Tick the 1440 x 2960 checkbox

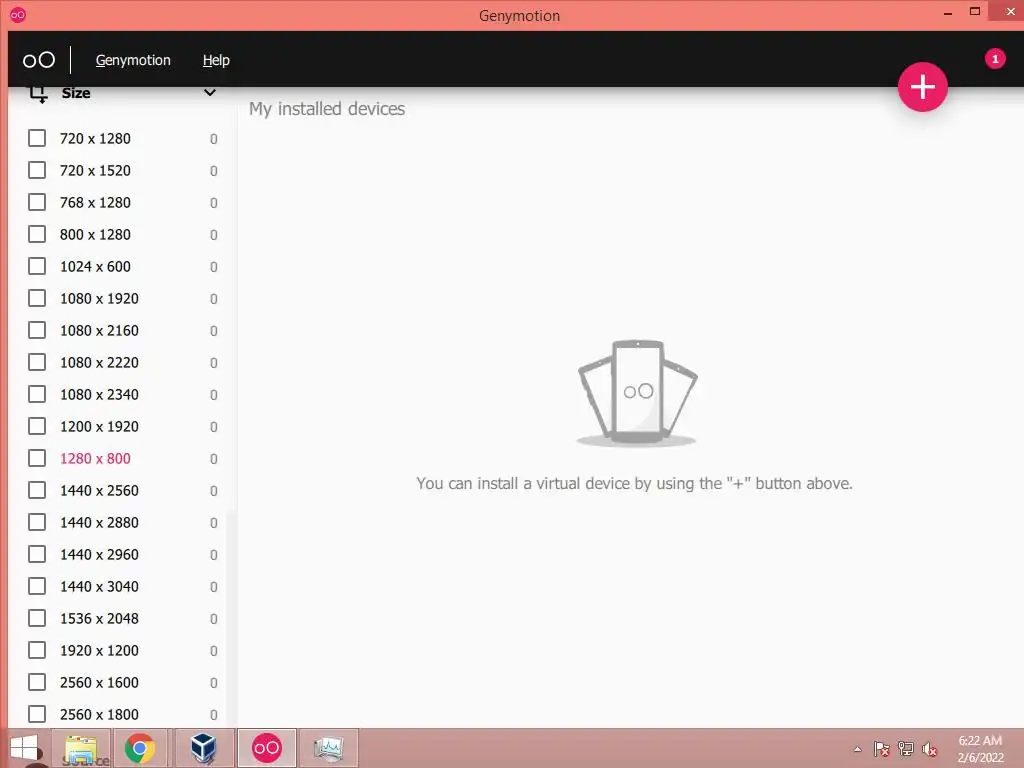point(37,554)
